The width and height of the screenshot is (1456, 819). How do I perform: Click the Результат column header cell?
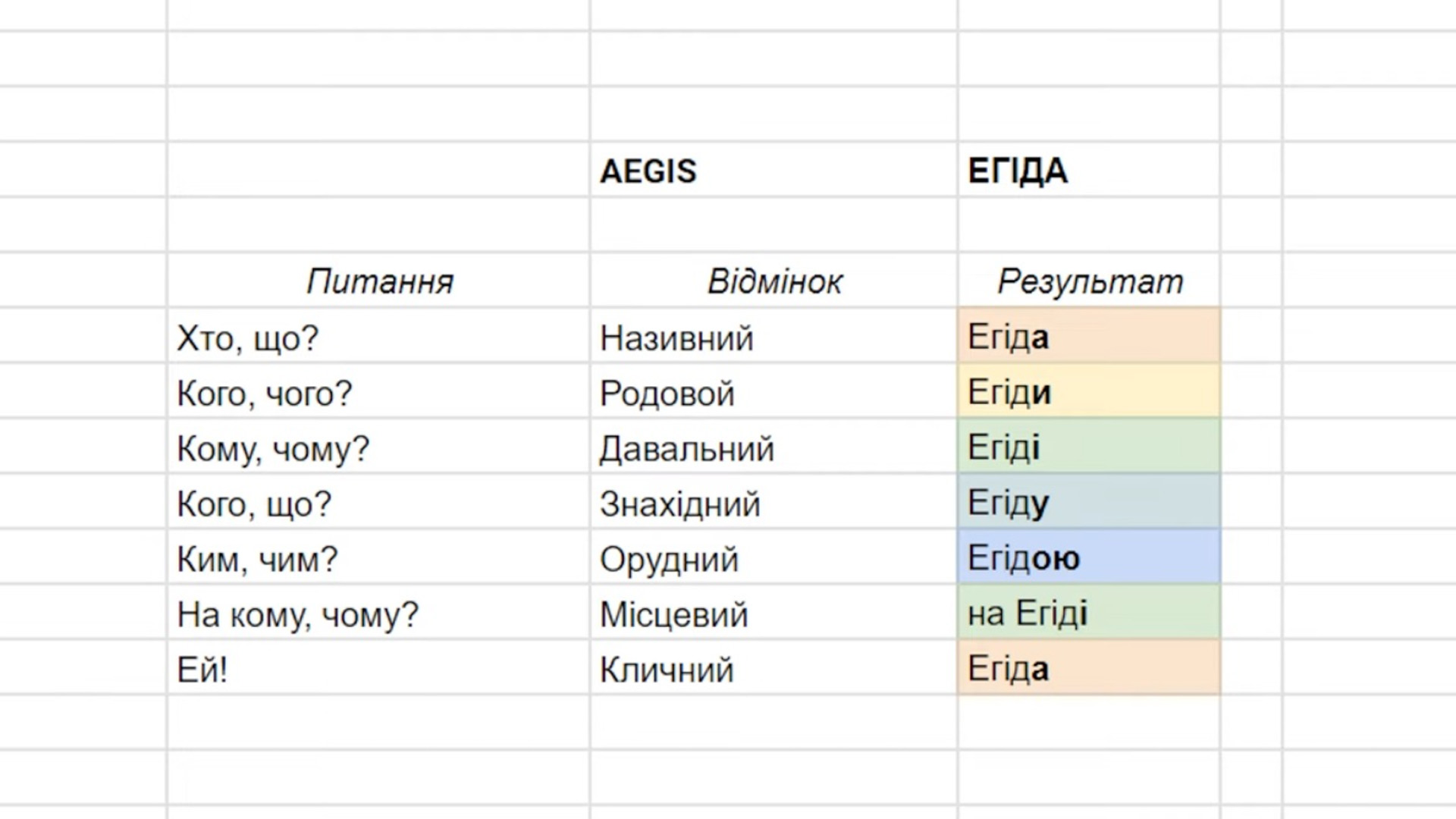(x=1089, y=281)
